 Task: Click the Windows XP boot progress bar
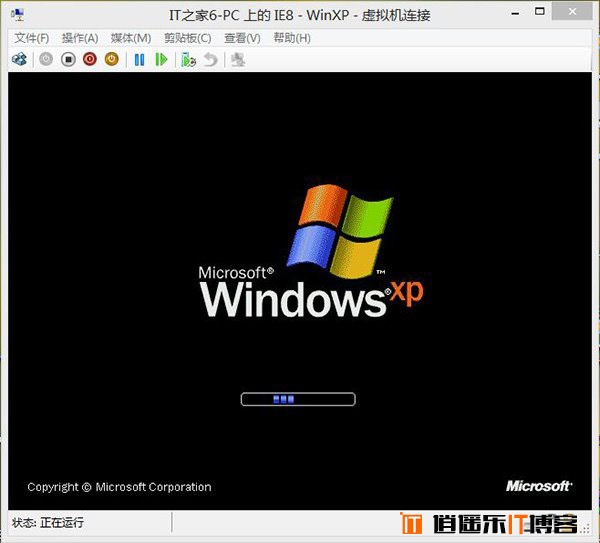pos(298,399)
